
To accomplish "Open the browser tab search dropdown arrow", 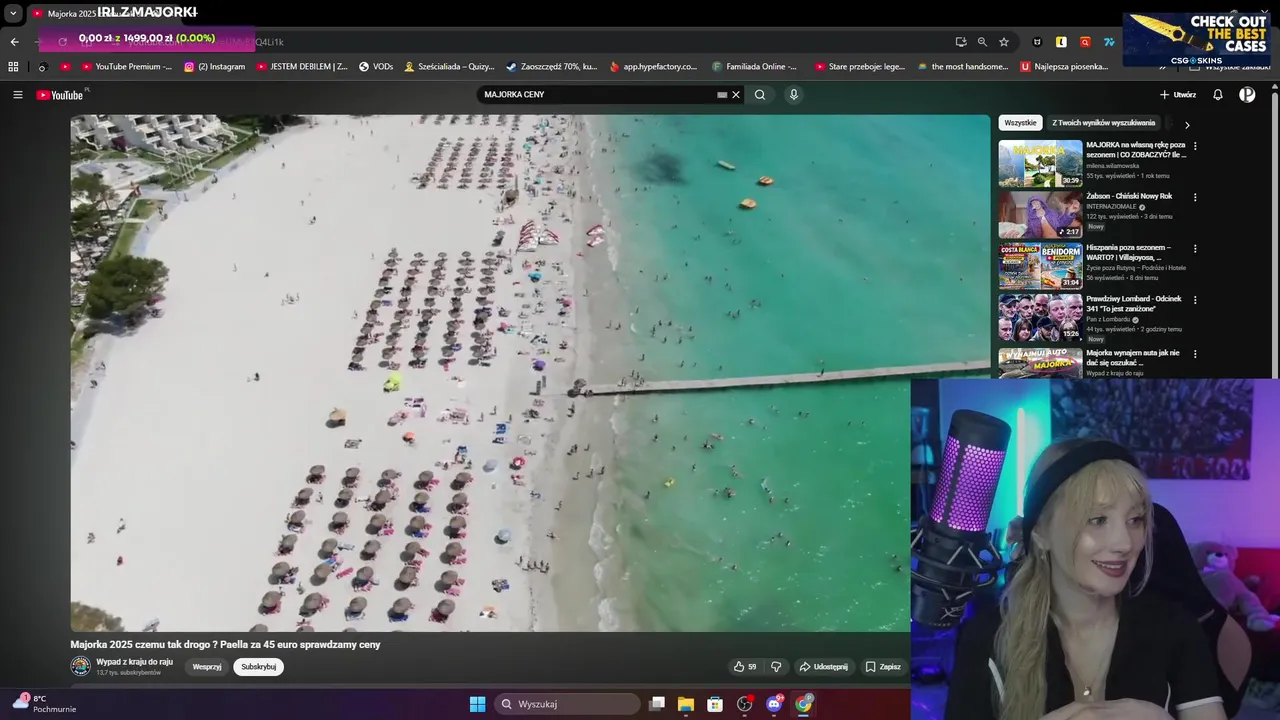I will point(13,14).
